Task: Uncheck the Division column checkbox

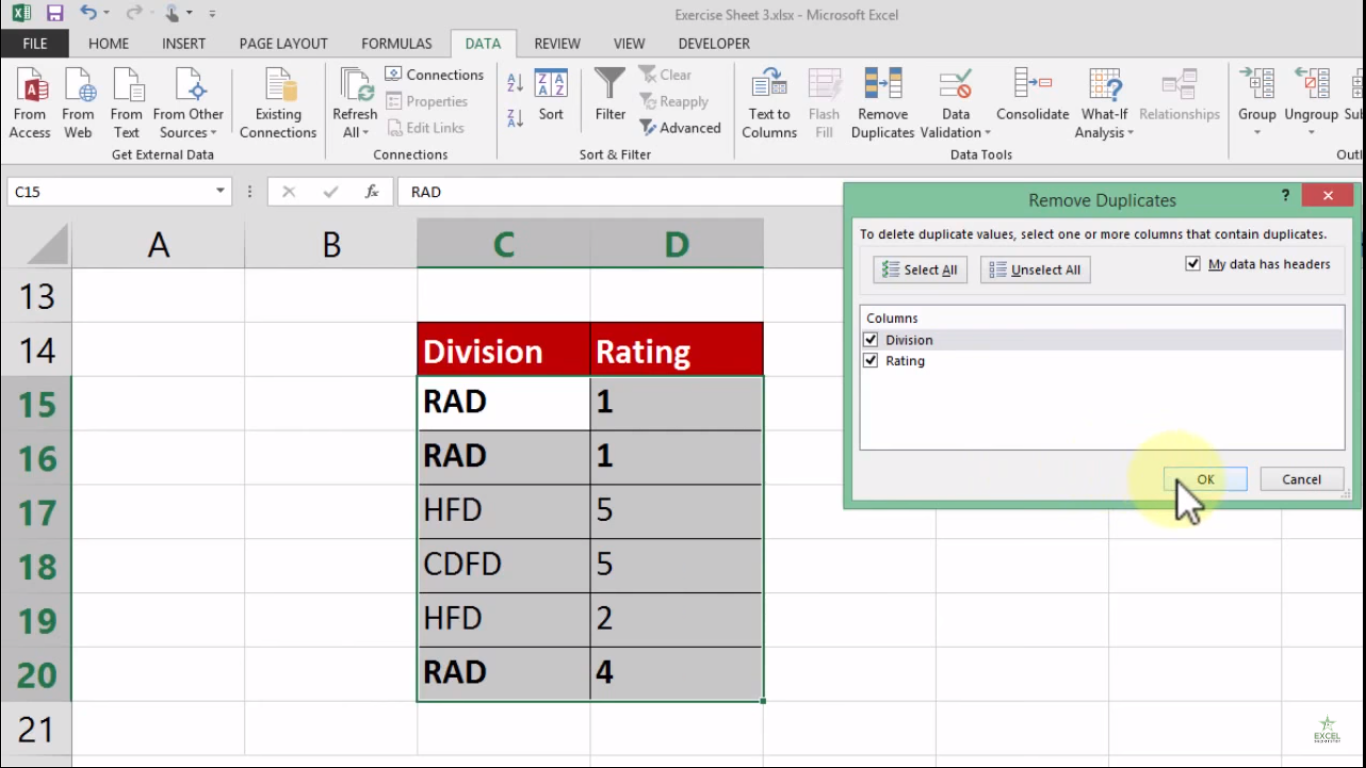Action: (870, 340)
